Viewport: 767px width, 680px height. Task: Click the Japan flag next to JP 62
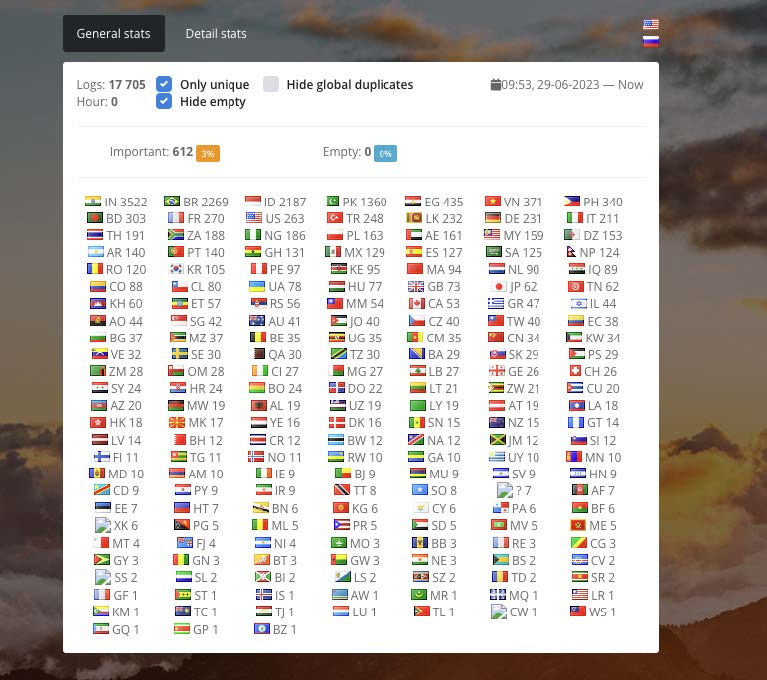tap(497, 286)
